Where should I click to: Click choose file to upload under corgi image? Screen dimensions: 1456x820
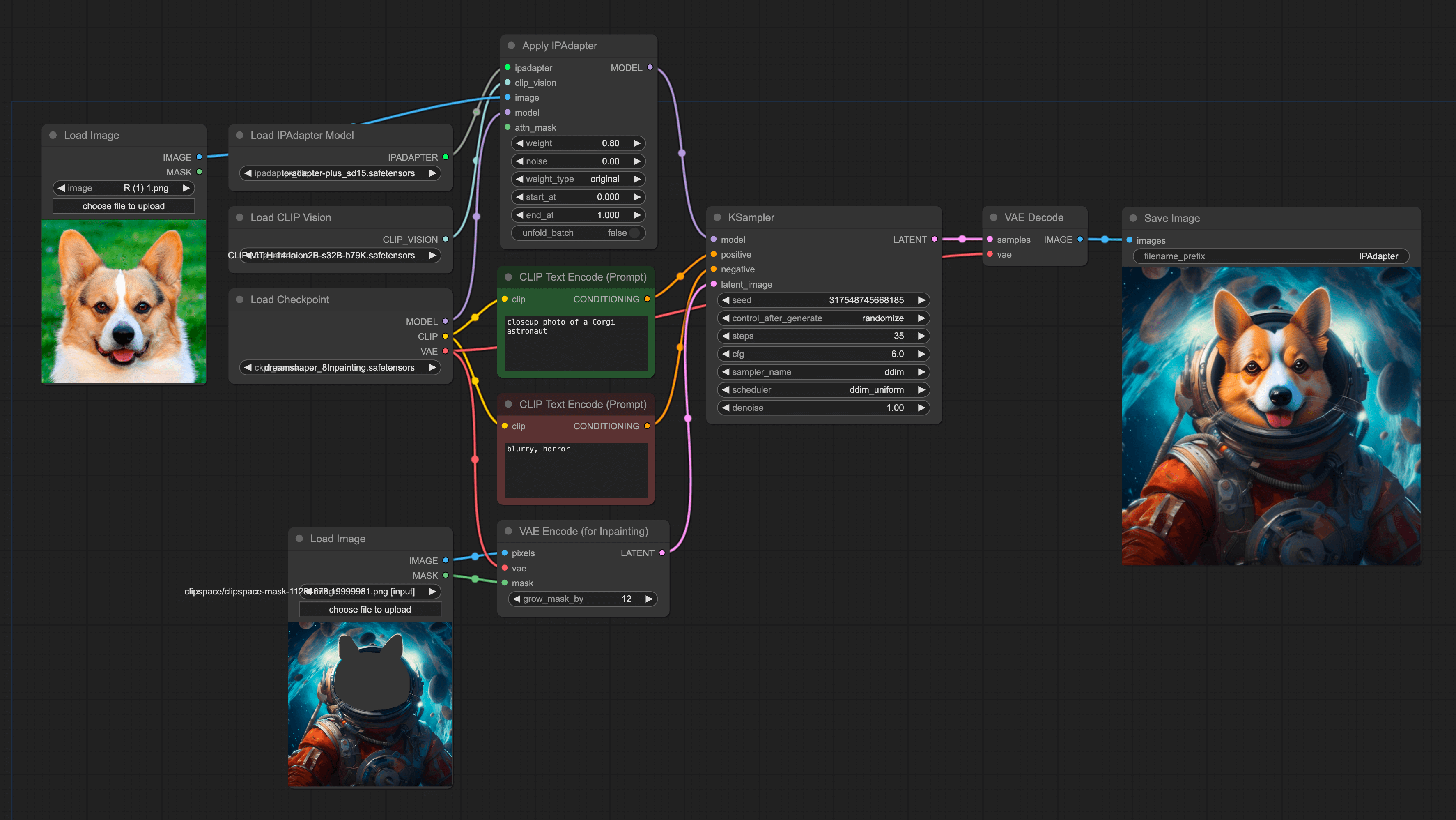[x=124, y=206]
